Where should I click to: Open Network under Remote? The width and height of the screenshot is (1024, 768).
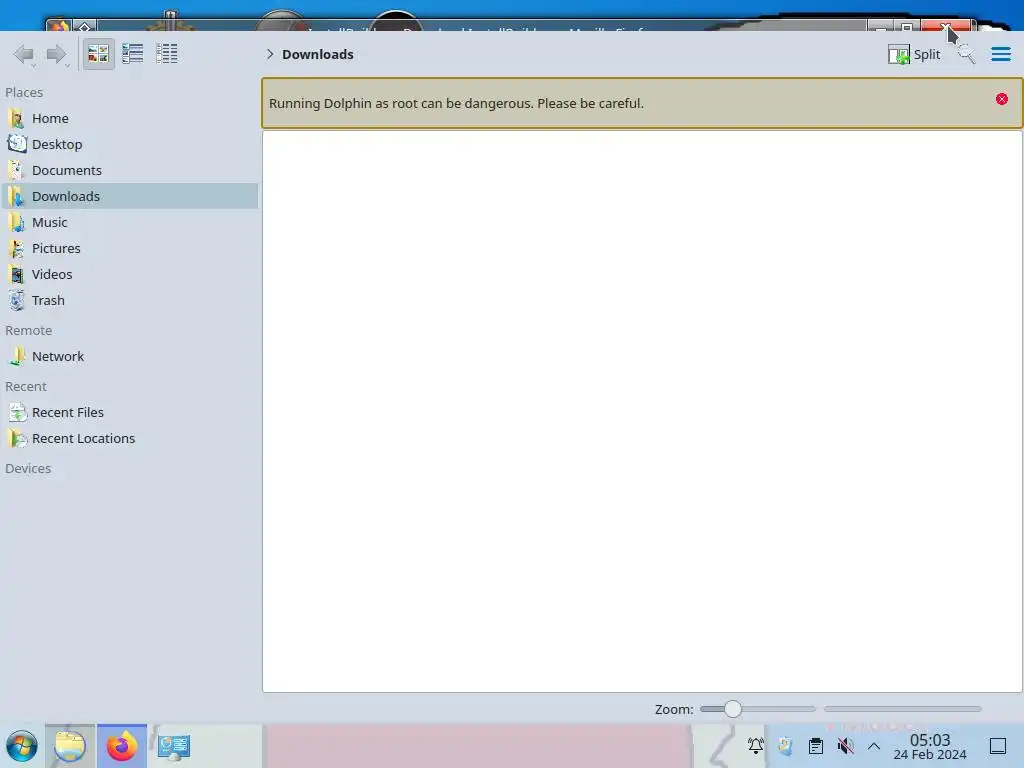pyautogui.click(x=131, y=357)
